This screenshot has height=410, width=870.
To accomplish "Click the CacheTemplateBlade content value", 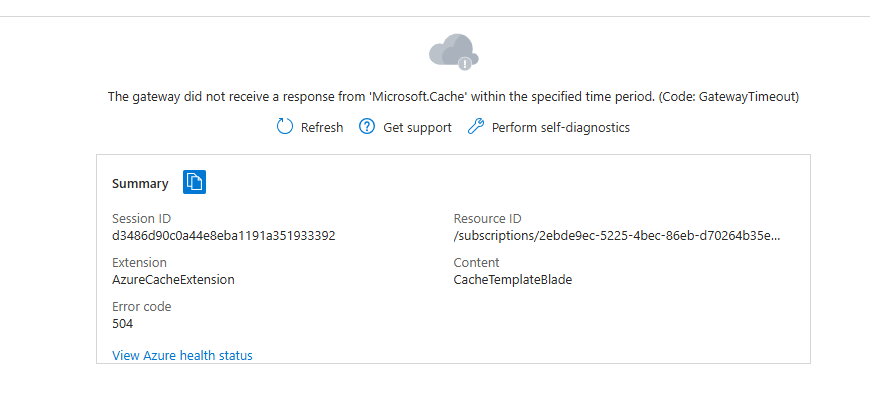I will tap(512, 280).
